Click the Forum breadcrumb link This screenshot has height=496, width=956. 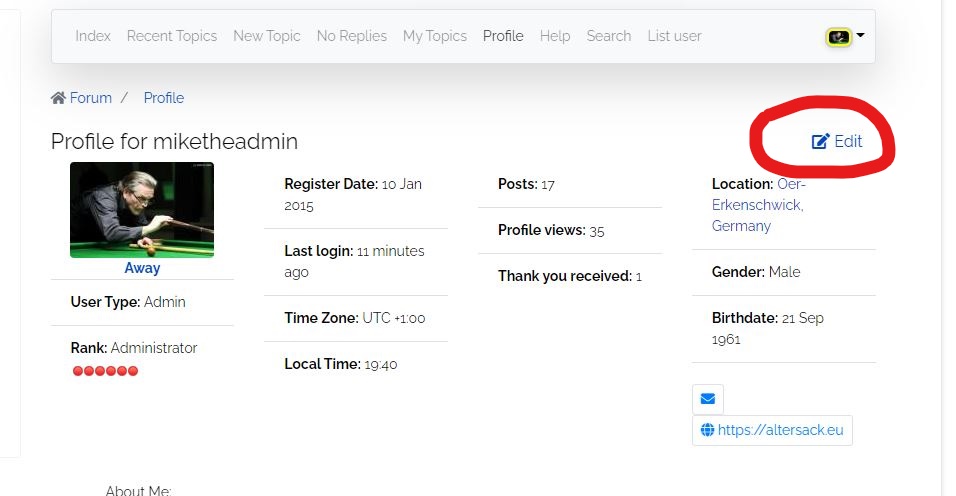click(x=90, y=98)
